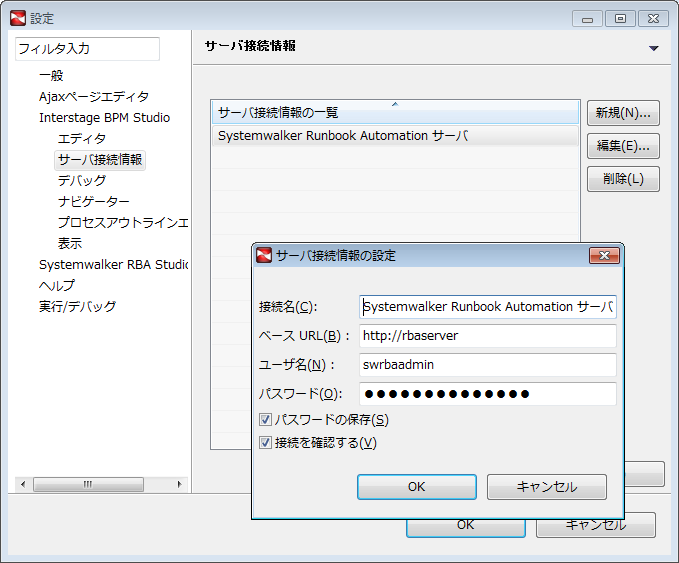
Task: Select デバッグ tree item
Action: (82, 180)
